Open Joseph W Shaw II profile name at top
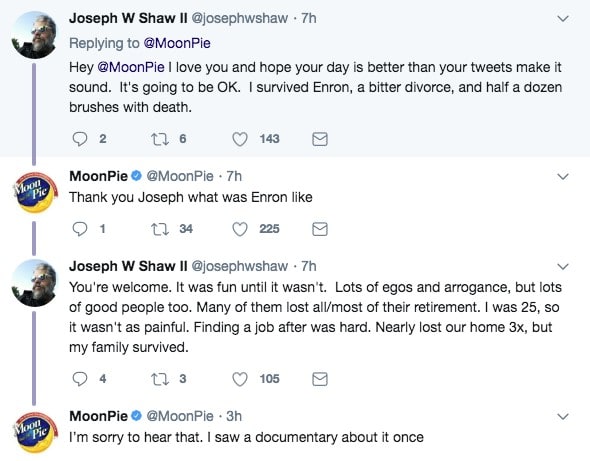The image size is (590, 461). 128,18
